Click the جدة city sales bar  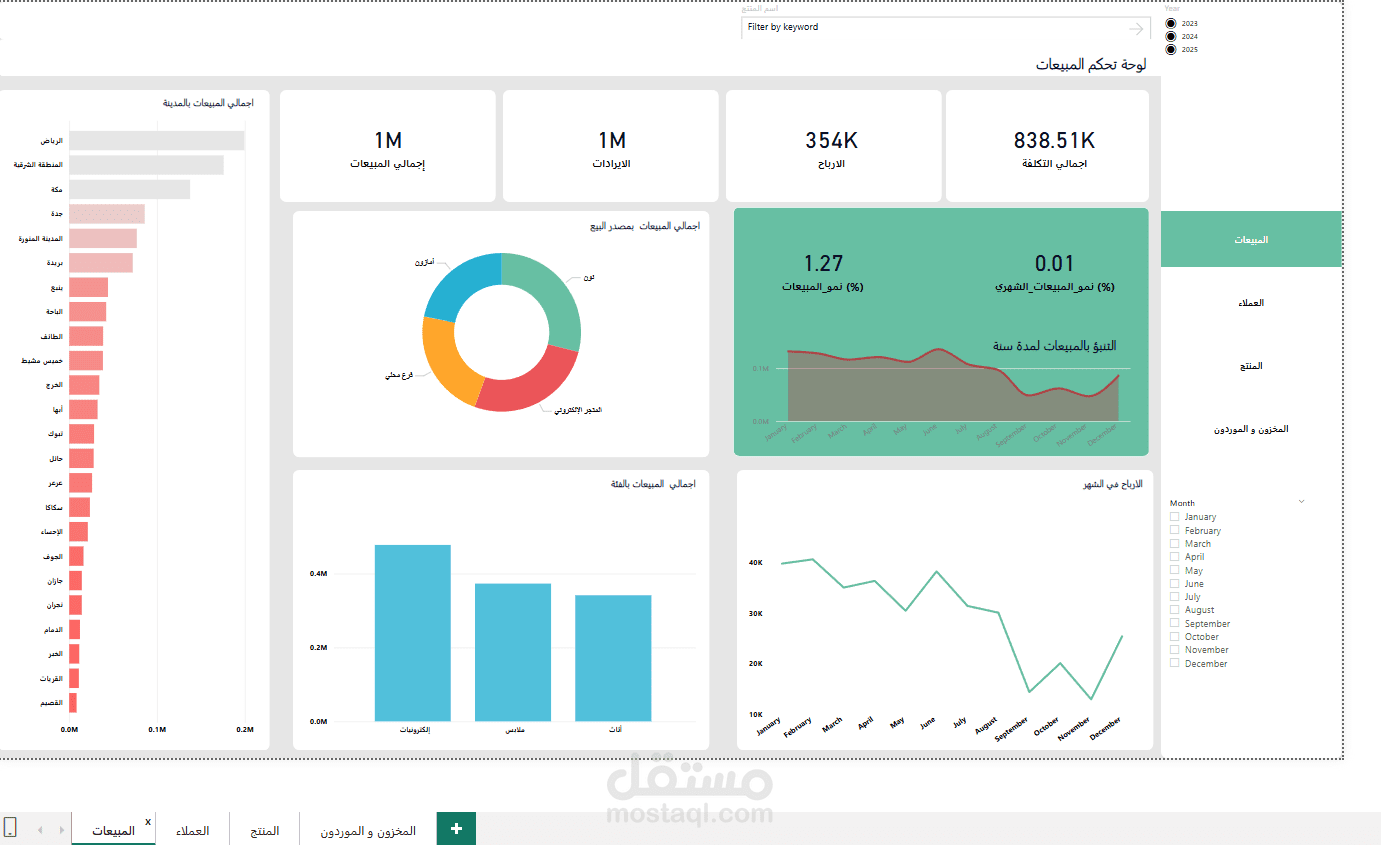[x=107, y=214]
